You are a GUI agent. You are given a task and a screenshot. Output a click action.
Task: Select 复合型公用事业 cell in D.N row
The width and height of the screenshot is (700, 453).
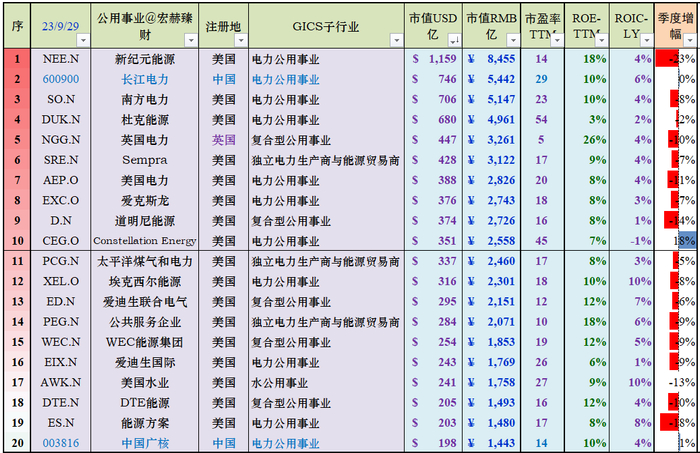tap(326, 220)
